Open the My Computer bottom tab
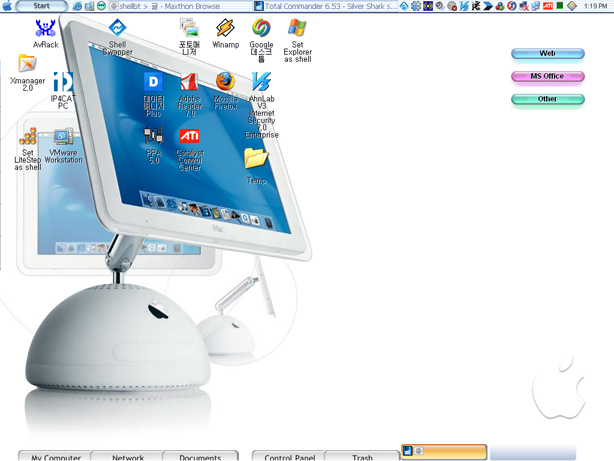This screenshot has width=614, height=461. (54, 456)
